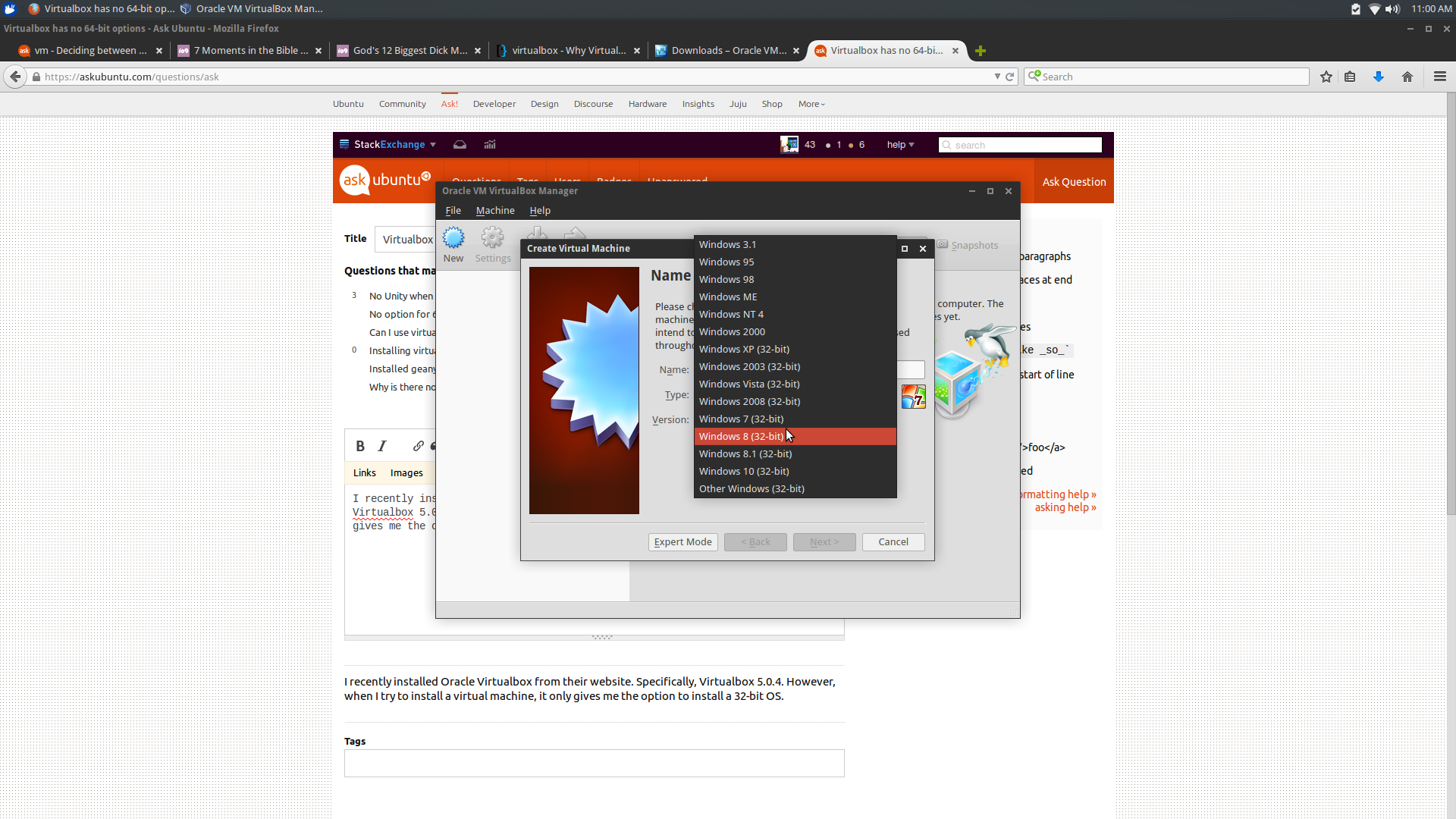1456x819 pixels.
Task: Click the Italic formatting icon in editor
Action: point(382,446)
